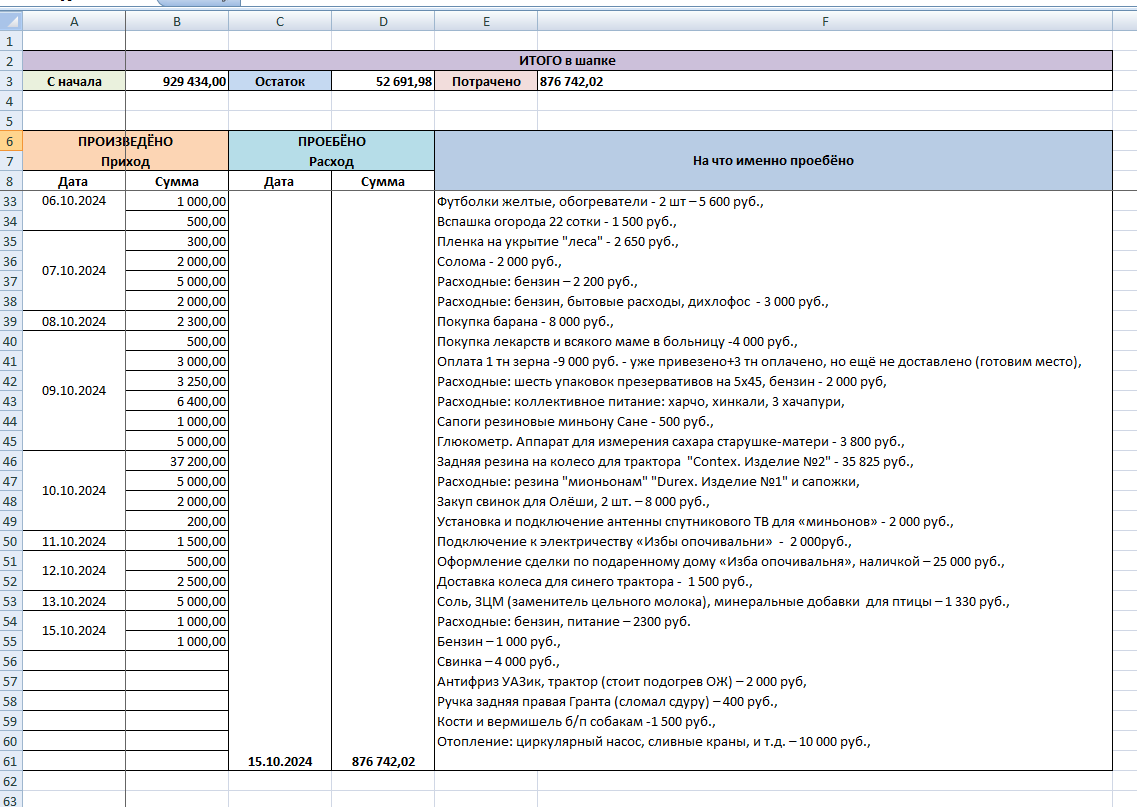This screenshot has width=1137, height=807.
Task: Select total expense cell 876 742,02 in row 61
Action: tap(383, 761)
